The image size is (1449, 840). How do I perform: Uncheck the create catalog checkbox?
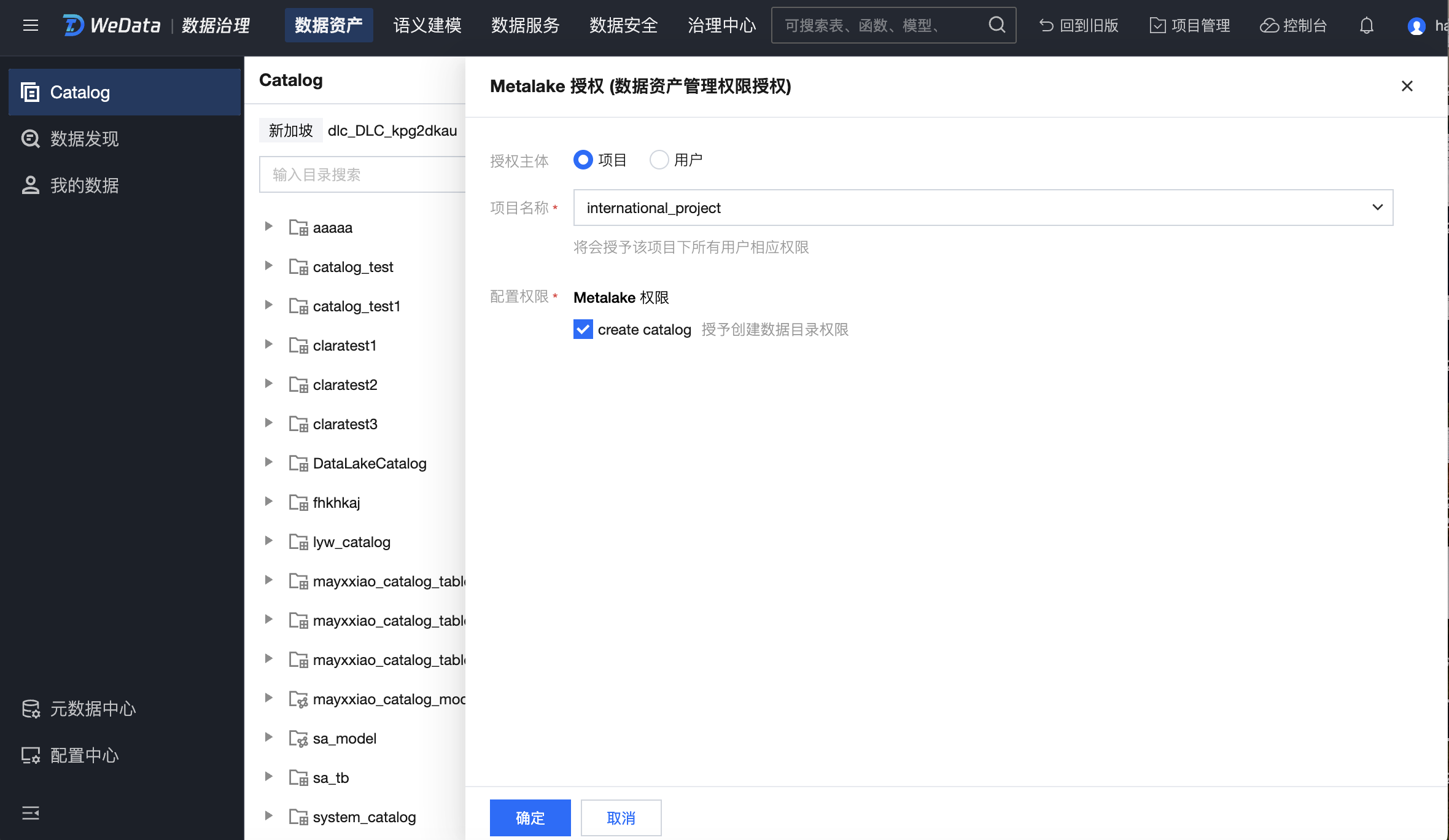pos(583,330)
